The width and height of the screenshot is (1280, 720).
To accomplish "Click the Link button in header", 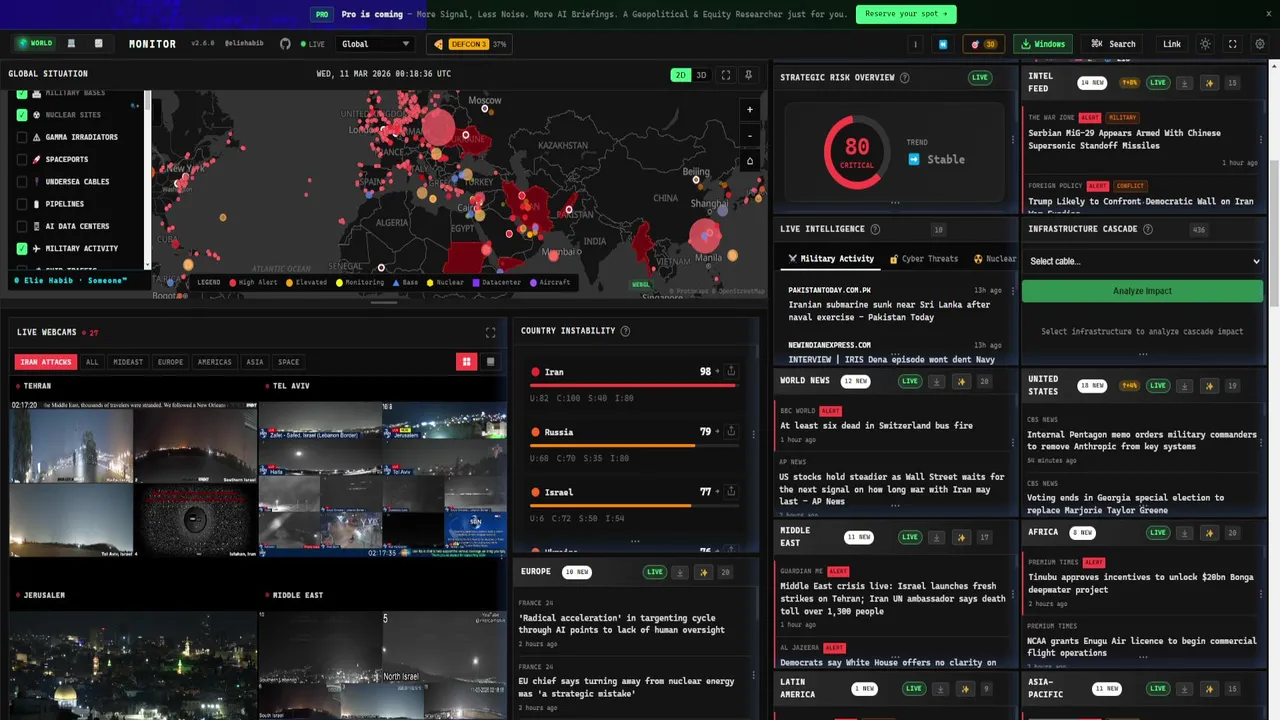I will click(x=1172, y=44).
